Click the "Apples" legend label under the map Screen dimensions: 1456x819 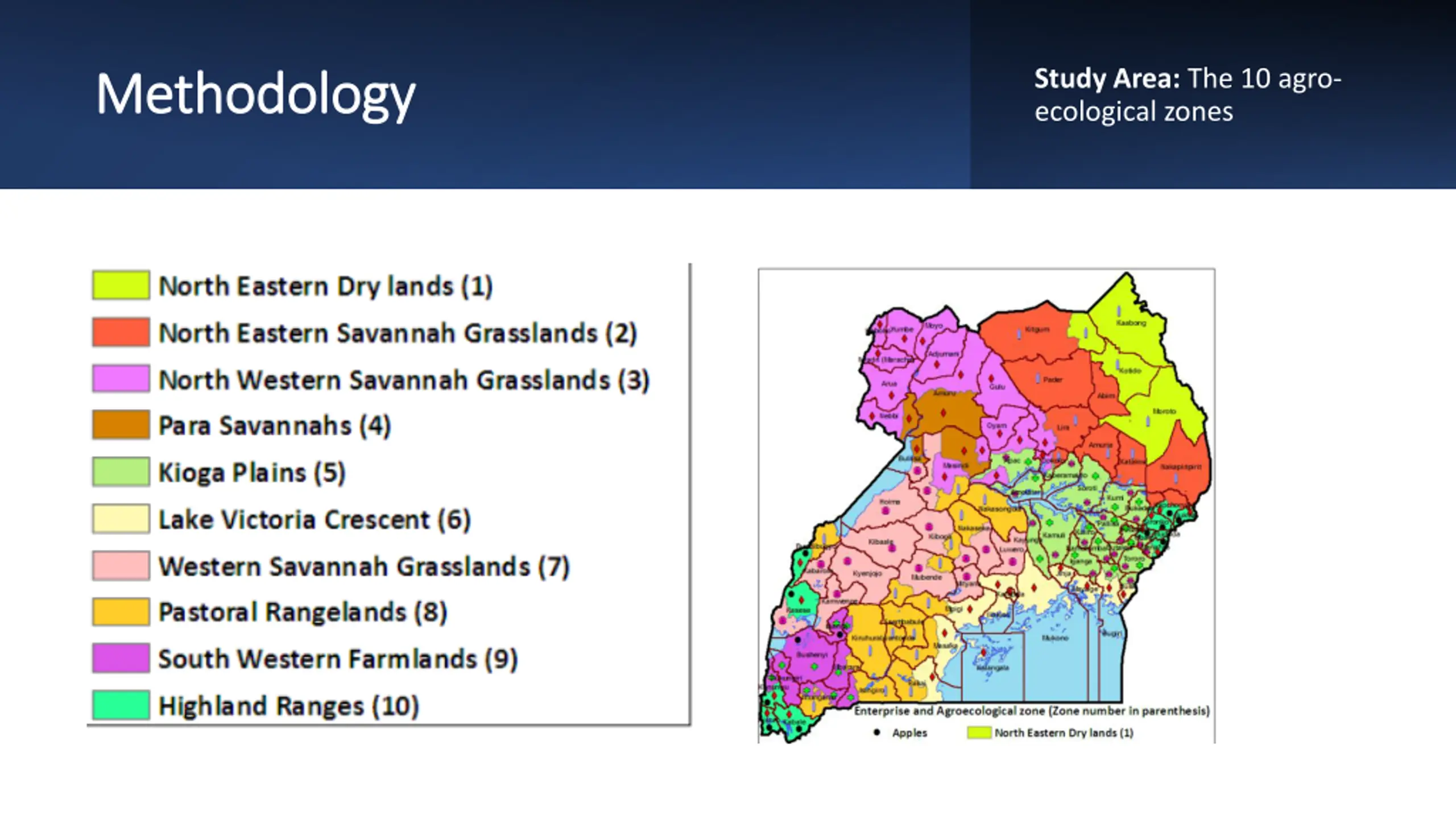coord(909,733)
